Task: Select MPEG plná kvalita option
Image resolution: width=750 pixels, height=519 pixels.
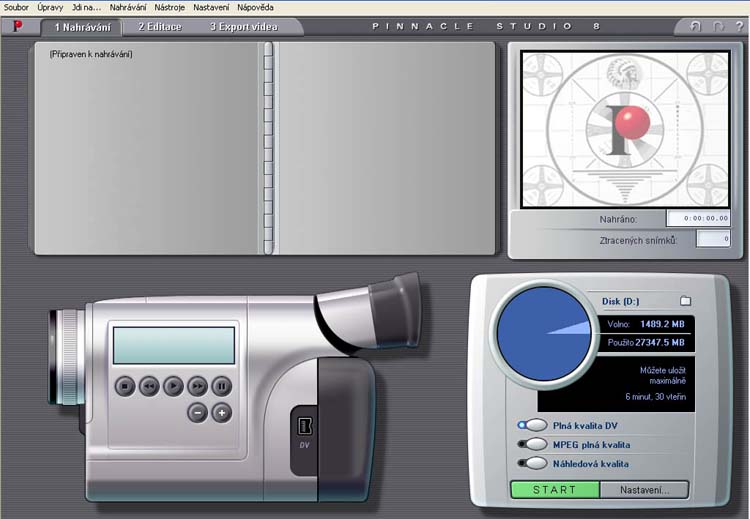Action: click(x=536, y=444)
